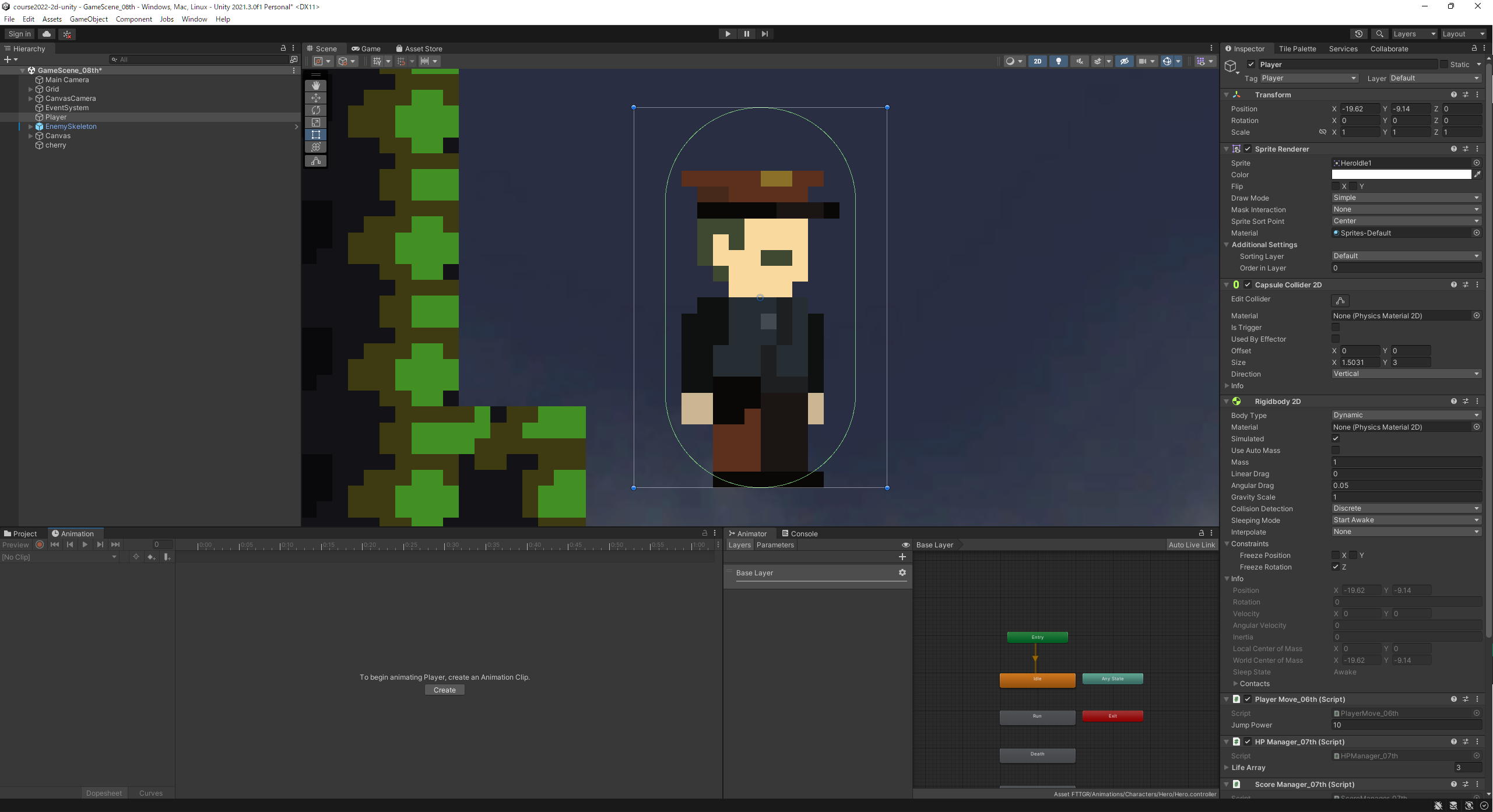Open the Sprite Renderer Color swatch
The image size is (1493, 812).
tap(1401, 174)
